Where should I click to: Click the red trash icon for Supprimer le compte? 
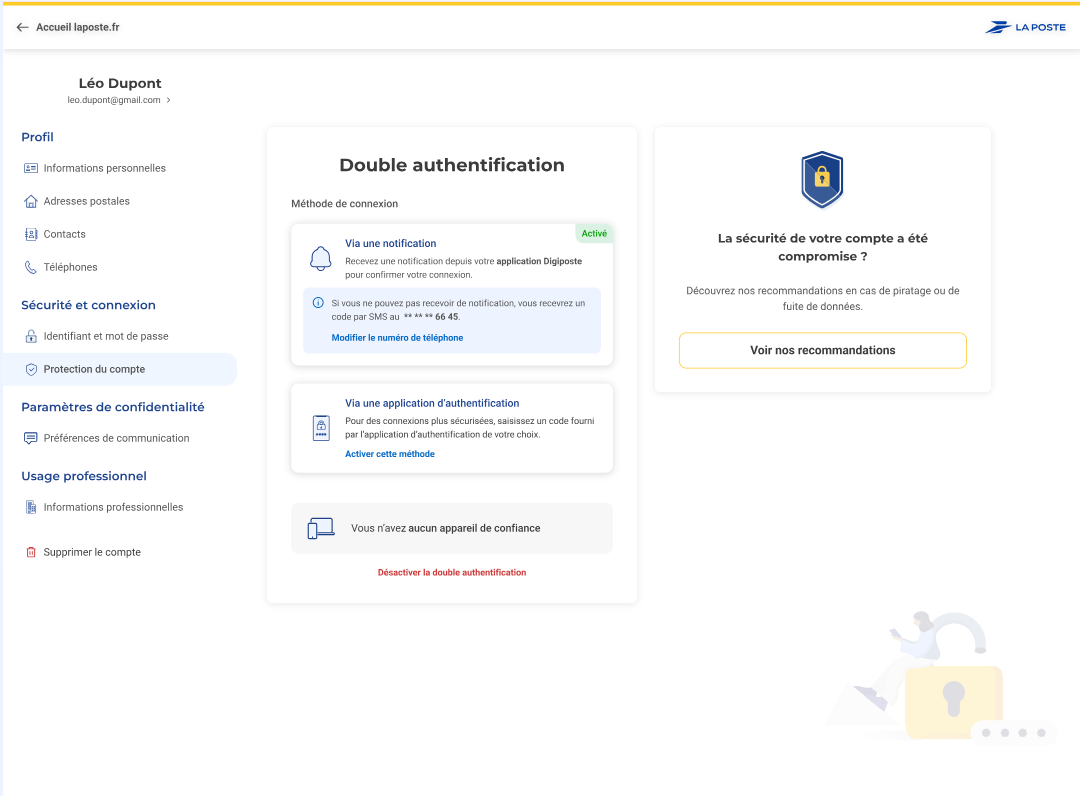pos(31,552)
